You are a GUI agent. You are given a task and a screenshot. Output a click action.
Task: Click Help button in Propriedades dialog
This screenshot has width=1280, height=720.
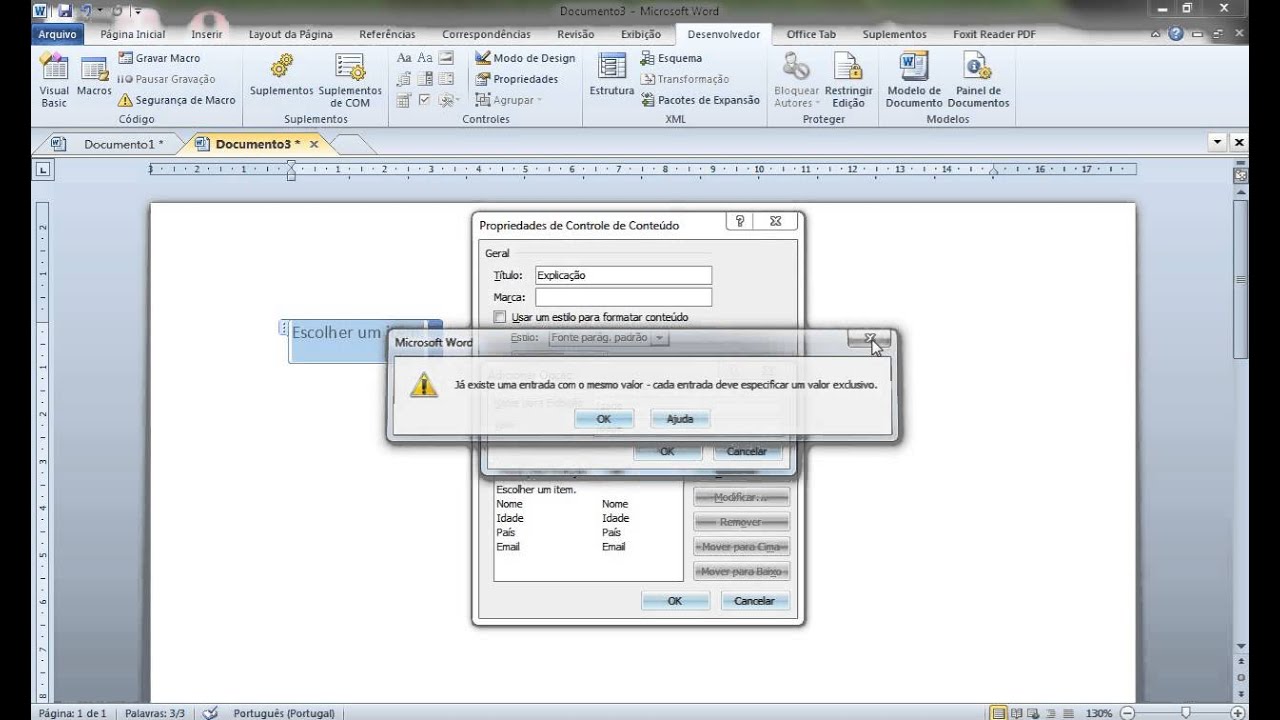(x=740, y=222)
